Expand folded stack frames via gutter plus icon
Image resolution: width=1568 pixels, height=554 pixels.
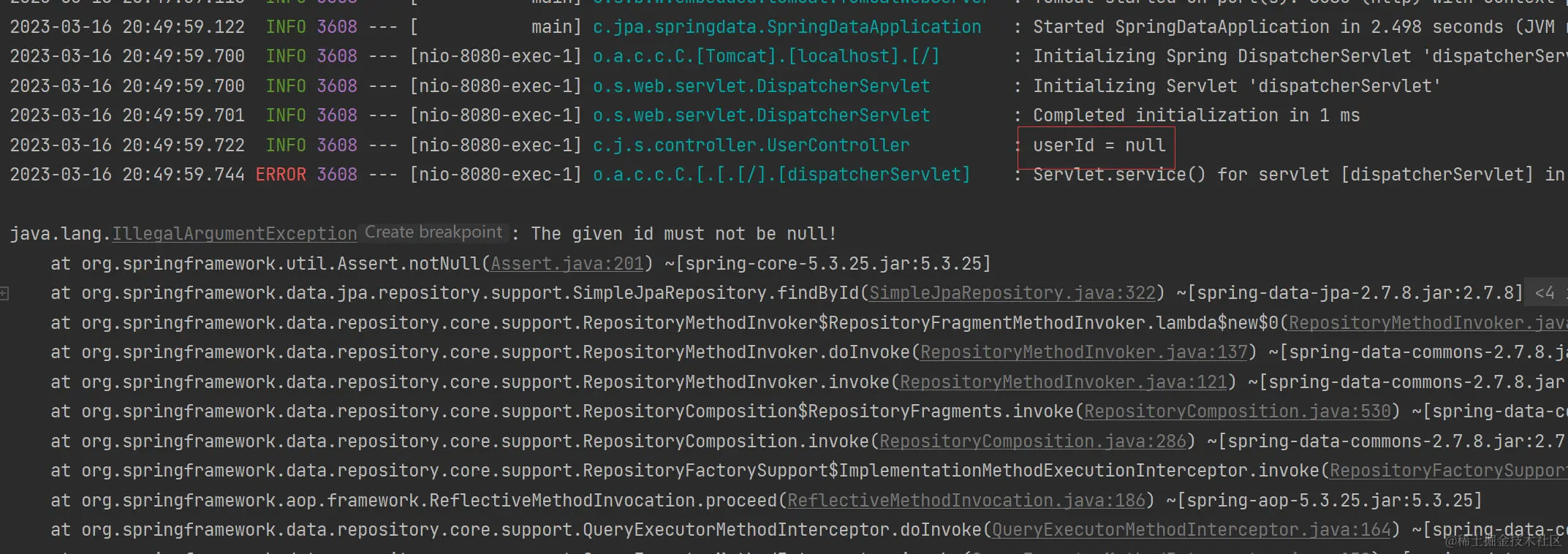pos(4,293)
